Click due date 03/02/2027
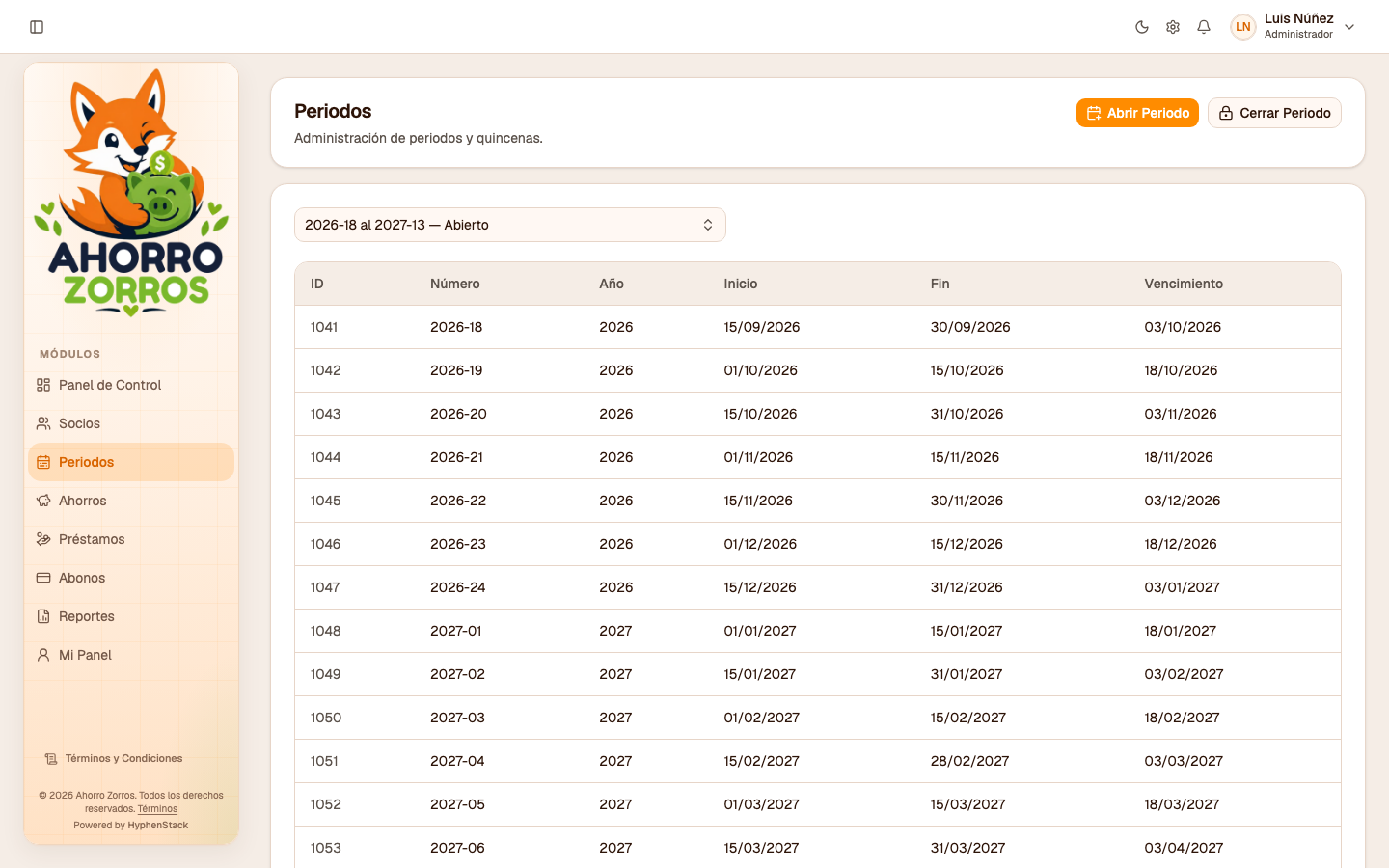 click(1184, 674)
